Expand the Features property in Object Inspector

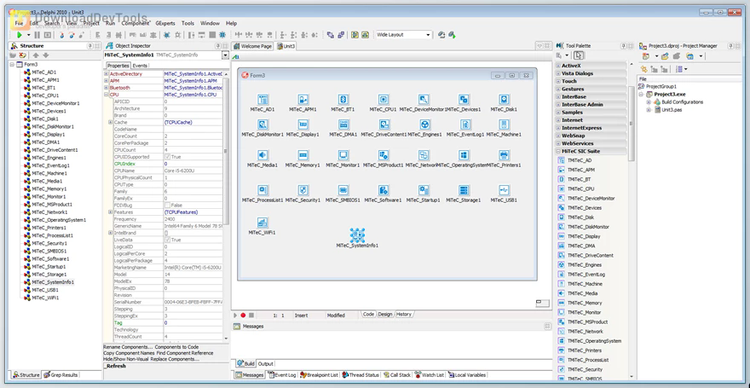(x=110, y=212)
